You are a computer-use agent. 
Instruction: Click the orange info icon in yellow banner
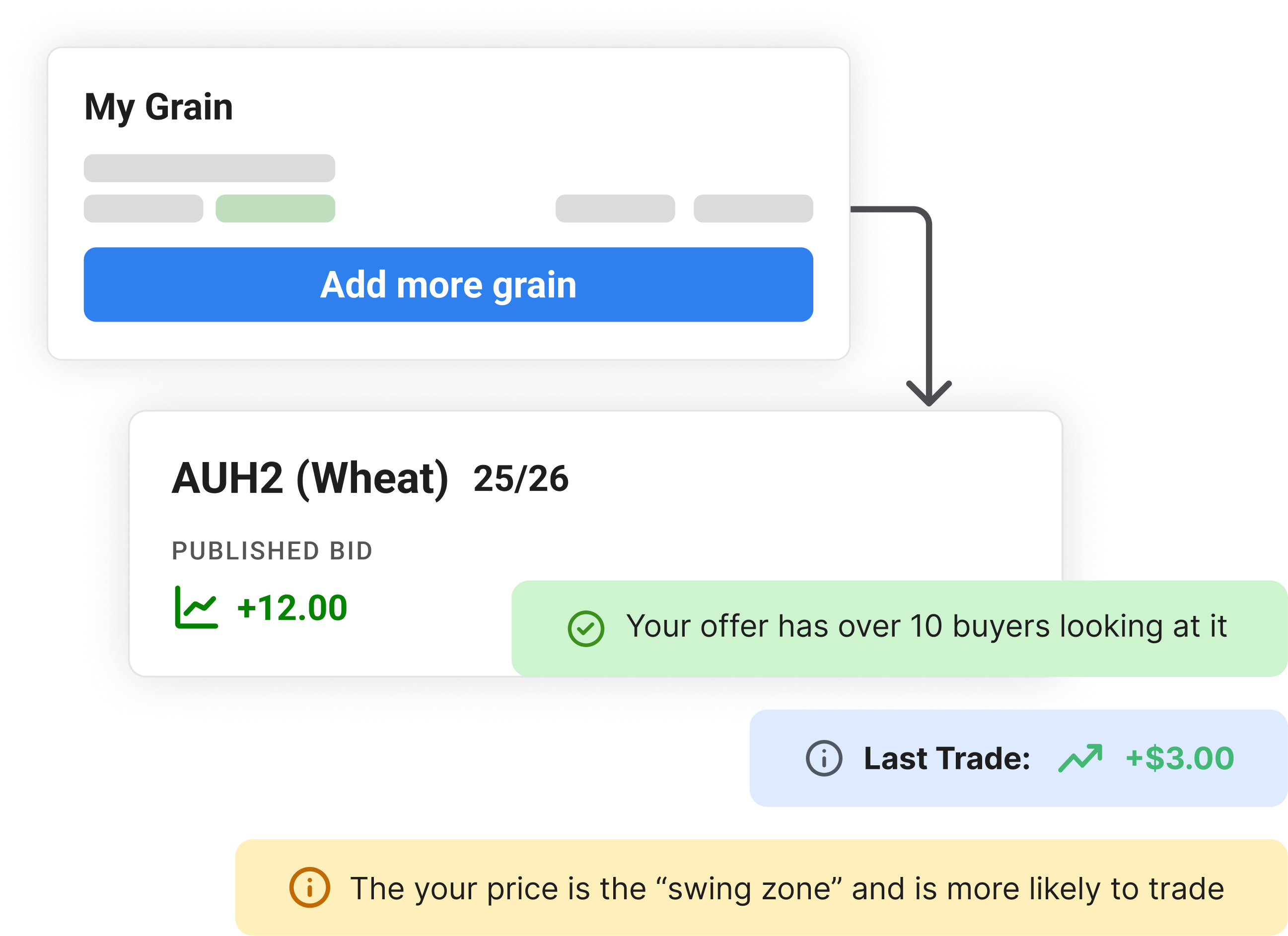tap(309, 888)
